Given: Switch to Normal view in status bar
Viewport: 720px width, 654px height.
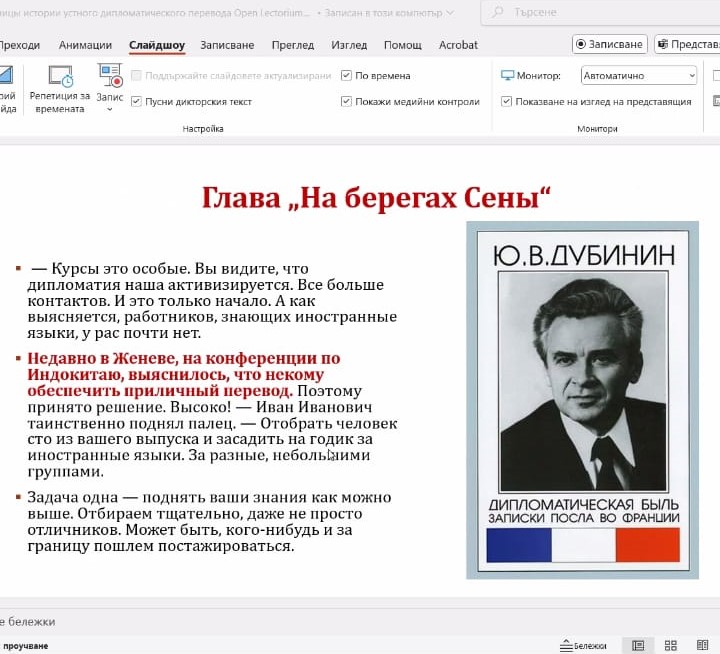Looking at the screenshot, I should point(637,645).
